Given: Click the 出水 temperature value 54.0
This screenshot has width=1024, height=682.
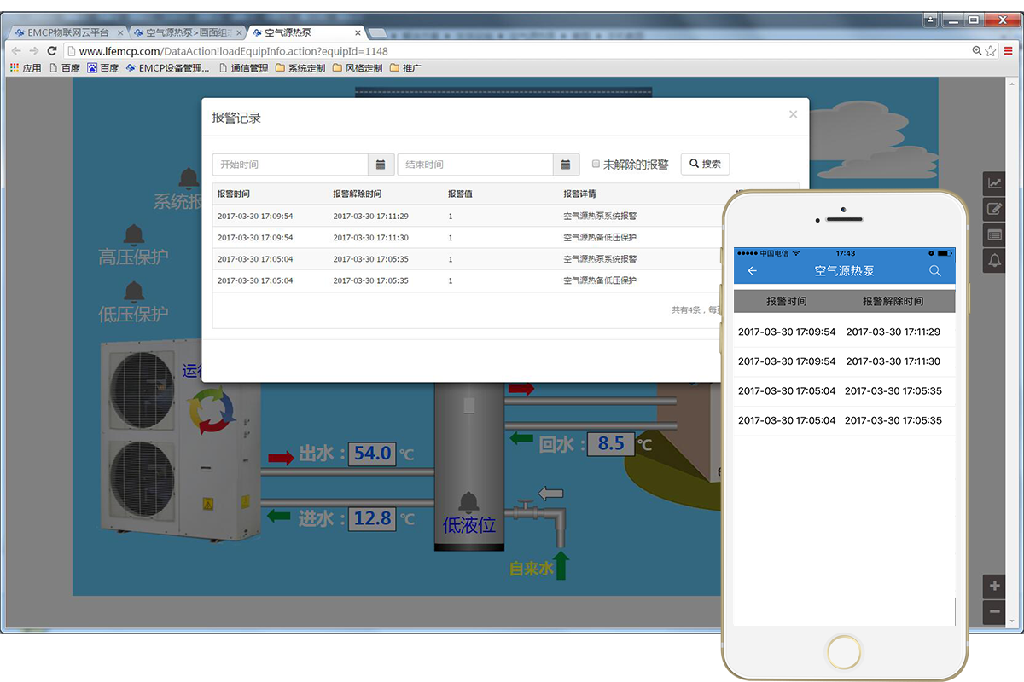Looking at the screenshot, I should [372, 453].
